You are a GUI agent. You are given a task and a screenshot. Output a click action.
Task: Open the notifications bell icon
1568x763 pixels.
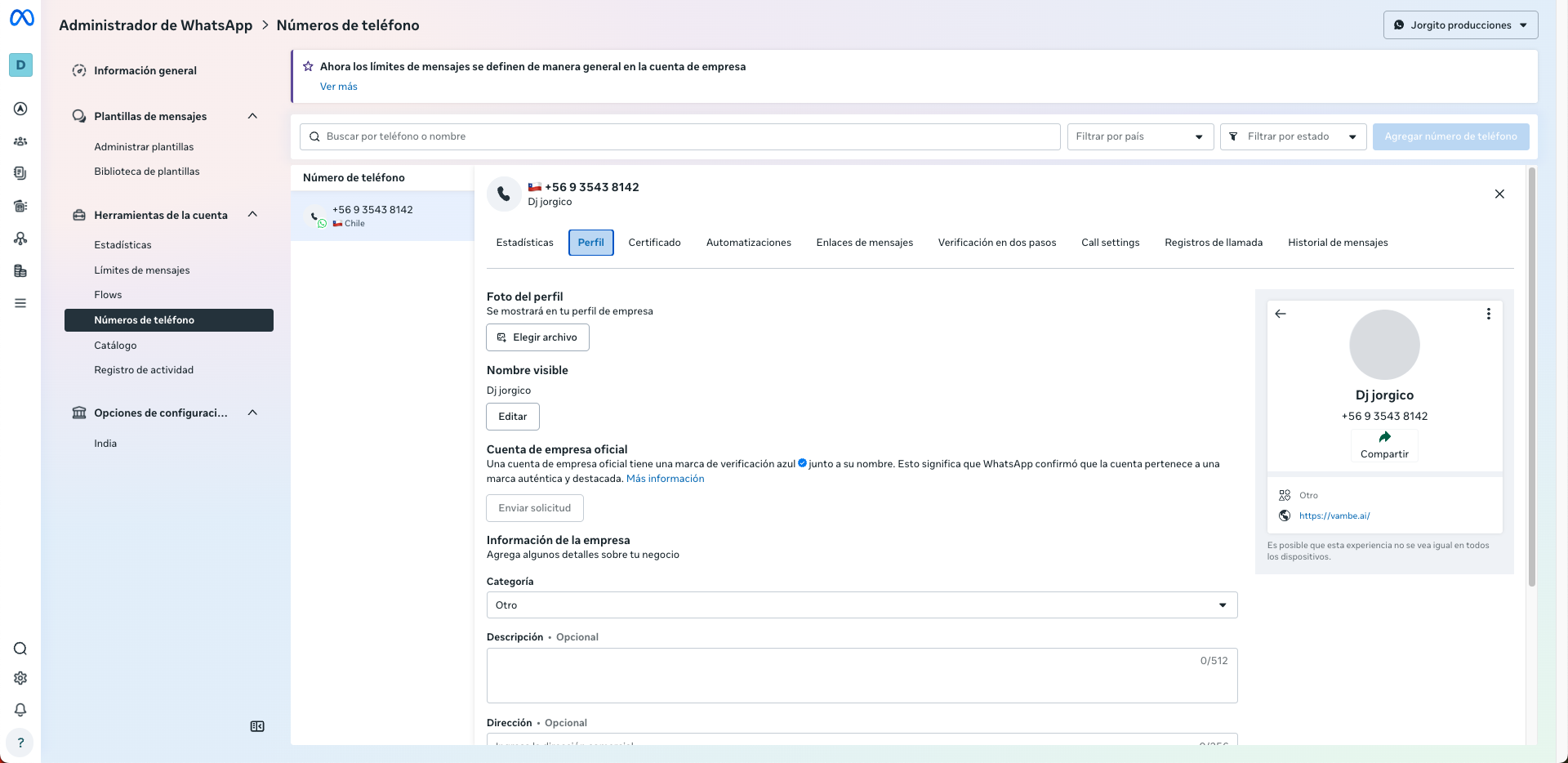(x=20, y=710)
